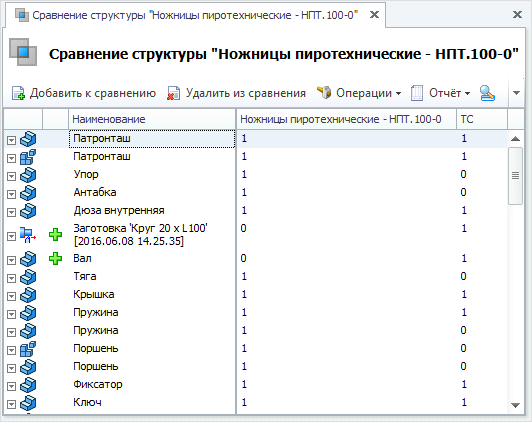
Task: Select the Антабка row name
Action: (x=95, y=192)
